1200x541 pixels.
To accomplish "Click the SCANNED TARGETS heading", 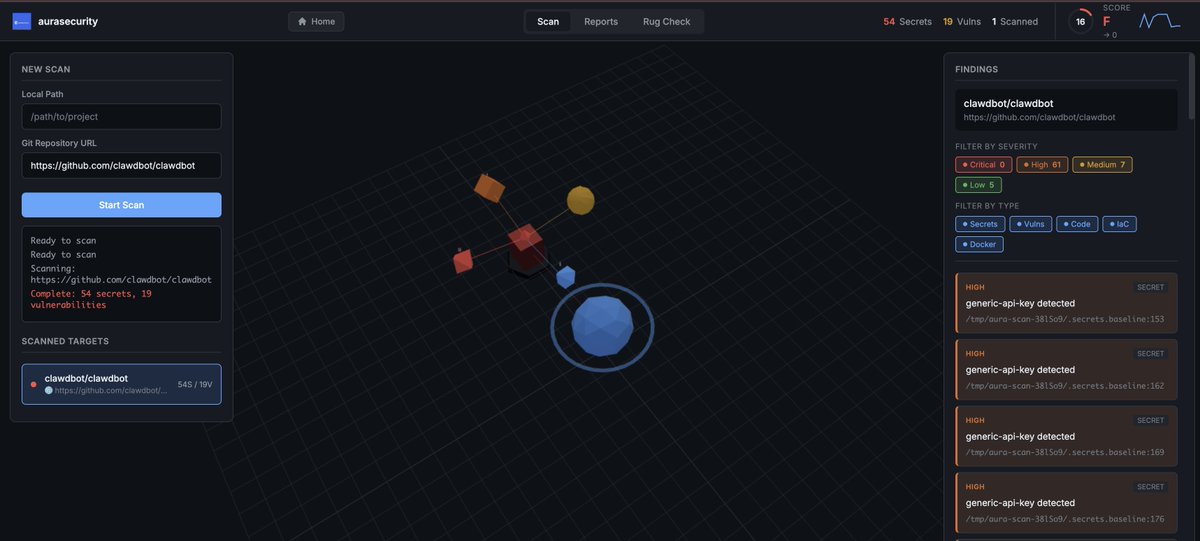I will pos(65,341).
